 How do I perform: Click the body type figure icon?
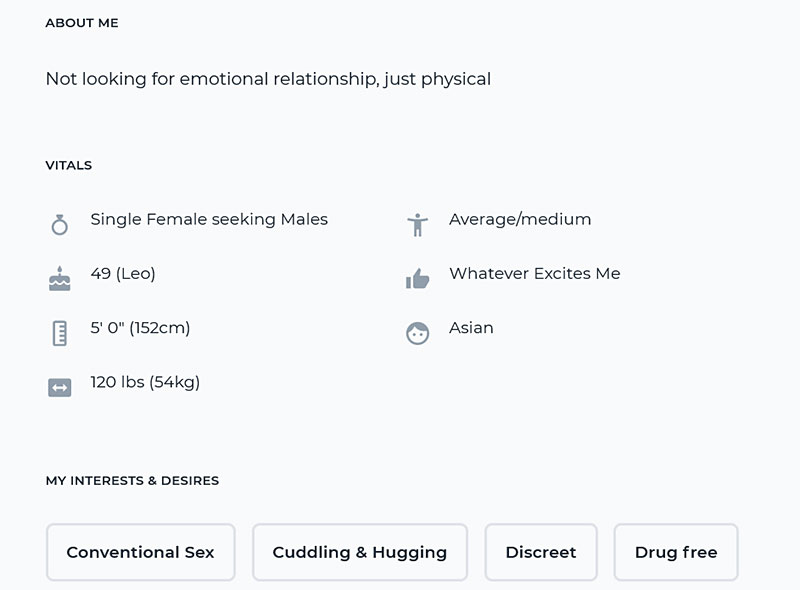point(417,224)
